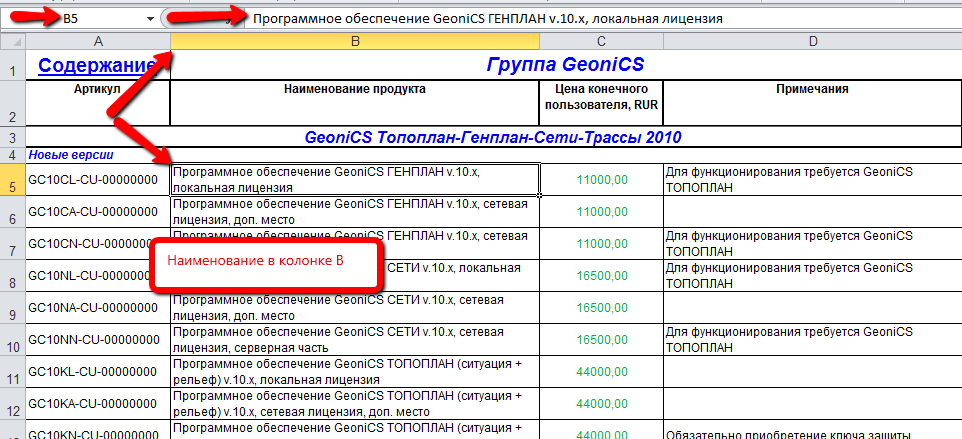The image size is (962, 439).
Task: Select the Примечания header cell
Action: pos(812,103)
